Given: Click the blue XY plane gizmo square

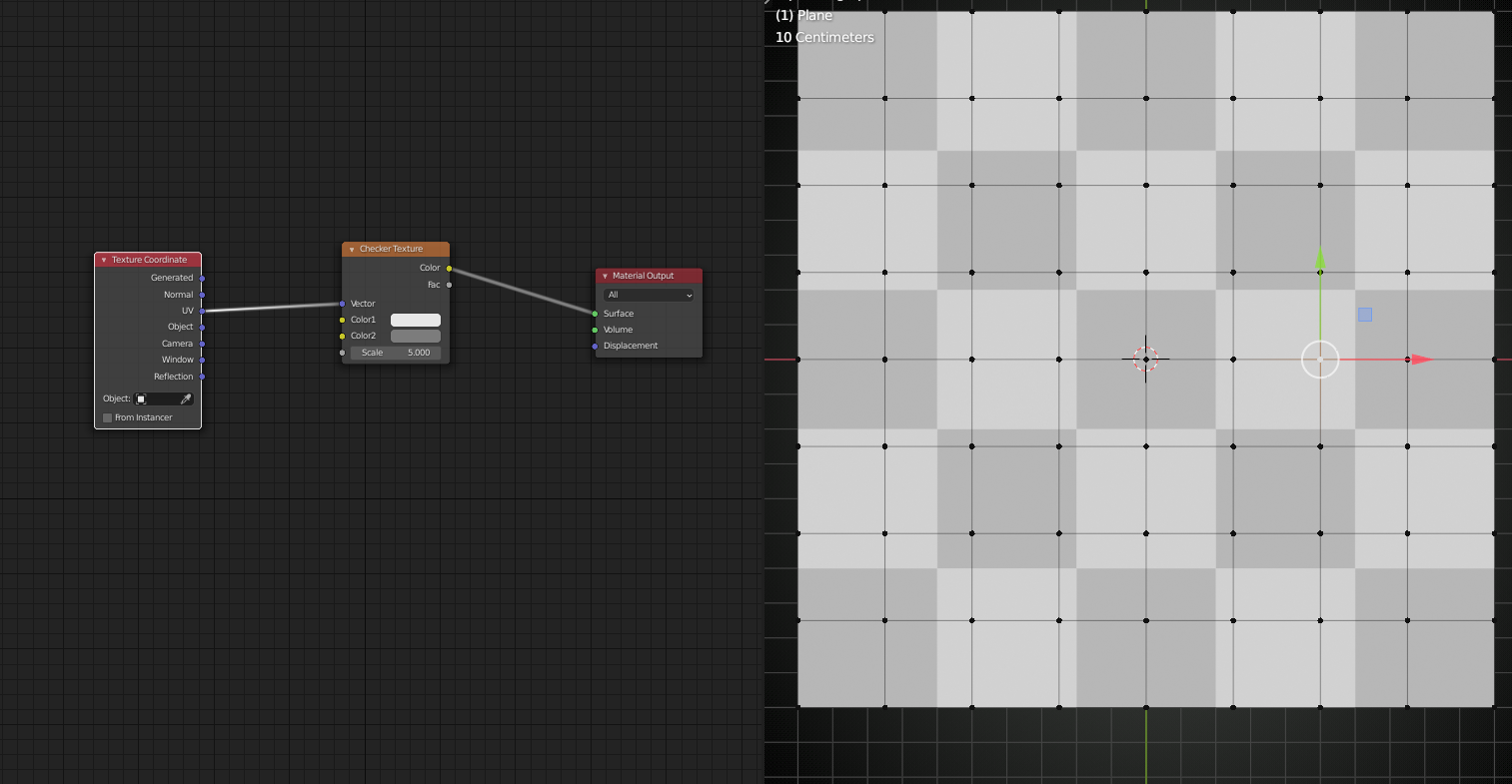Looking at the screenshot, I should click(1365, 315).
